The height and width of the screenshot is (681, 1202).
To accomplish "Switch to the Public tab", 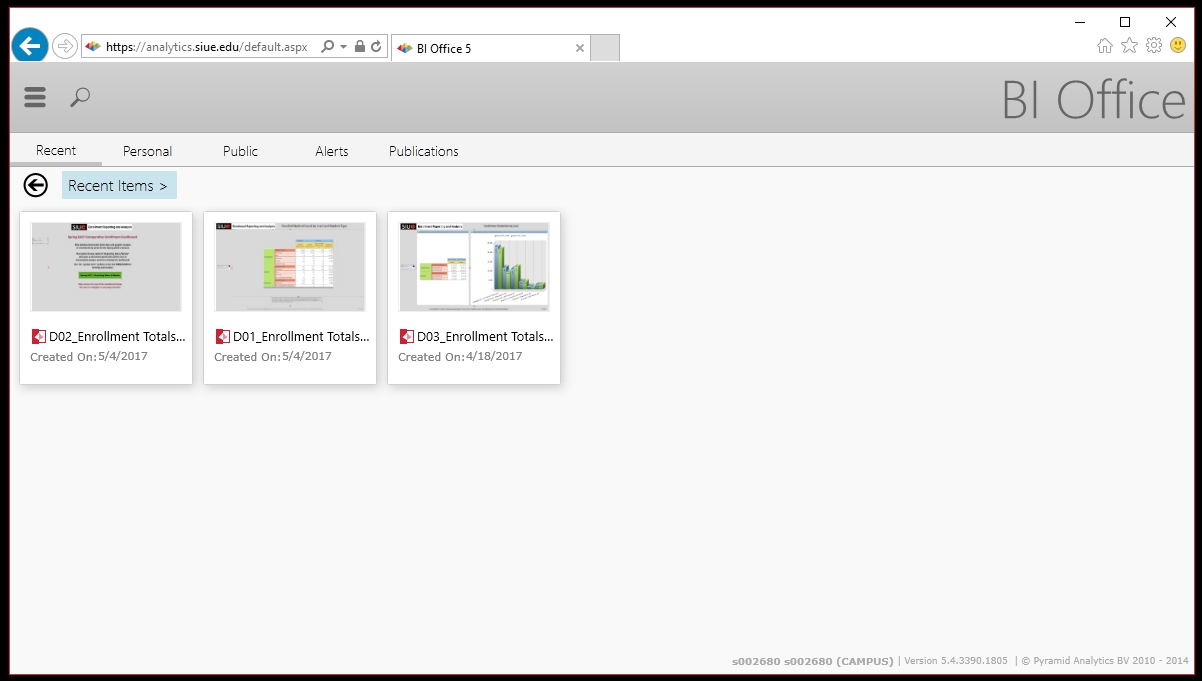I will pos(240,151).
